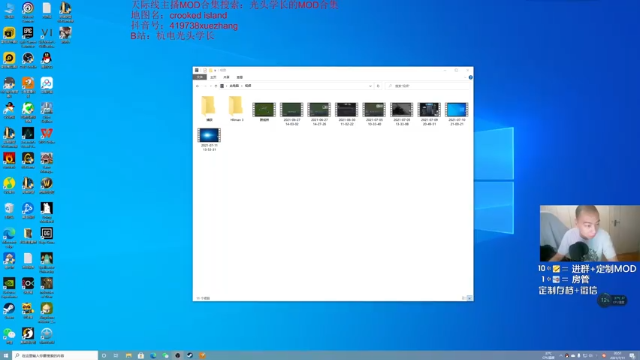The height and width of the screenshot is (360, 640).
Task: Click the Up one level arrow in Explorer
Action: tap(216, 86)
